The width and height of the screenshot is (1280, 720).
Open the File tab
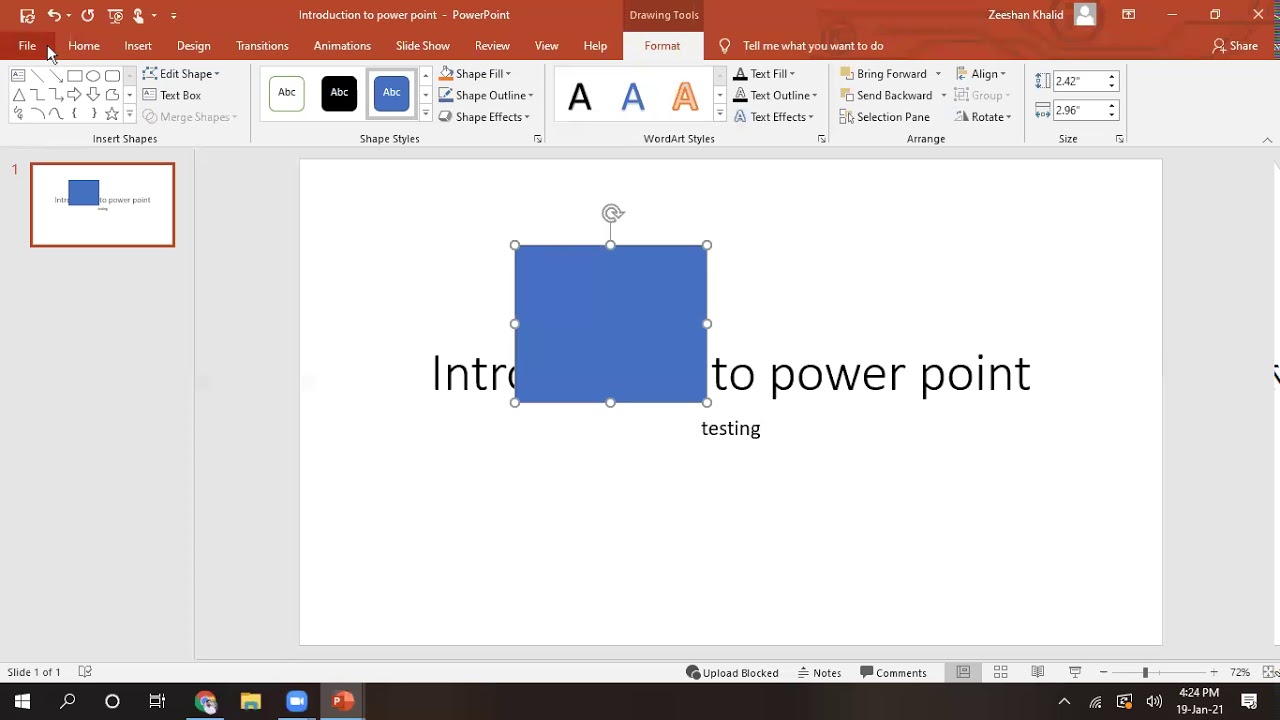pos(27,46)
